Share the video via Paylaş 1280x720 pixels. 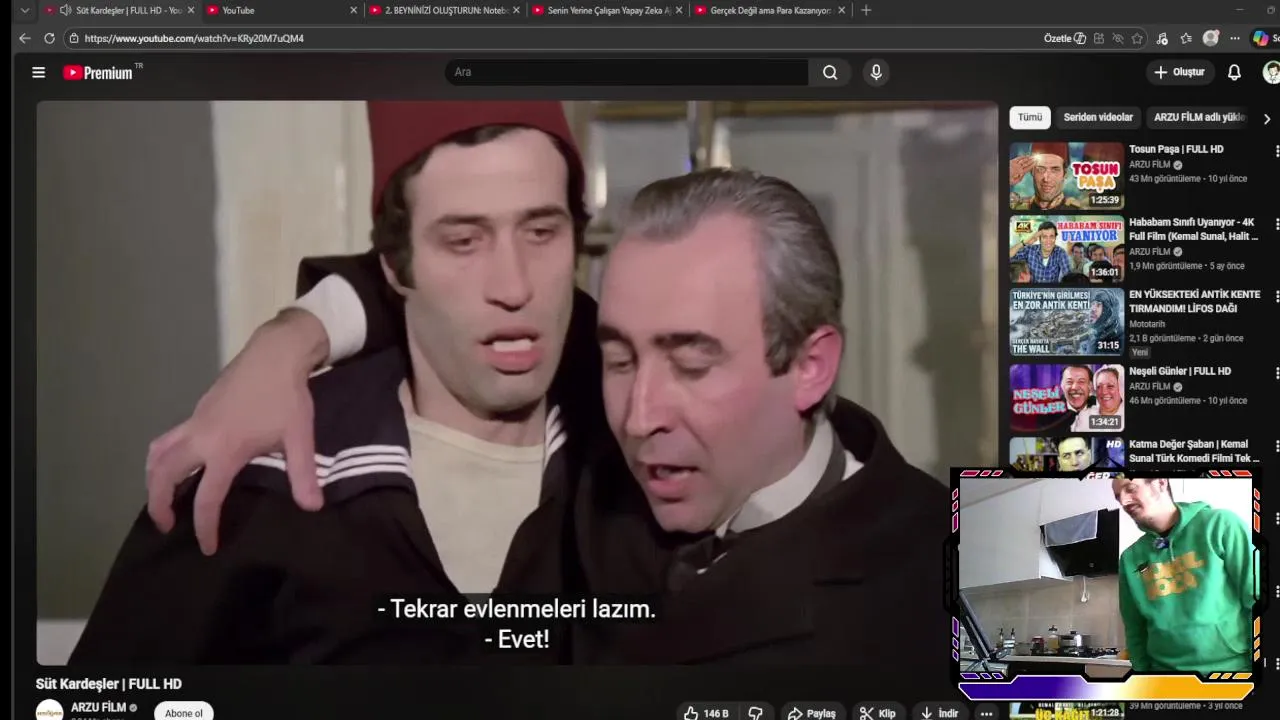click(x=811, y=713)
